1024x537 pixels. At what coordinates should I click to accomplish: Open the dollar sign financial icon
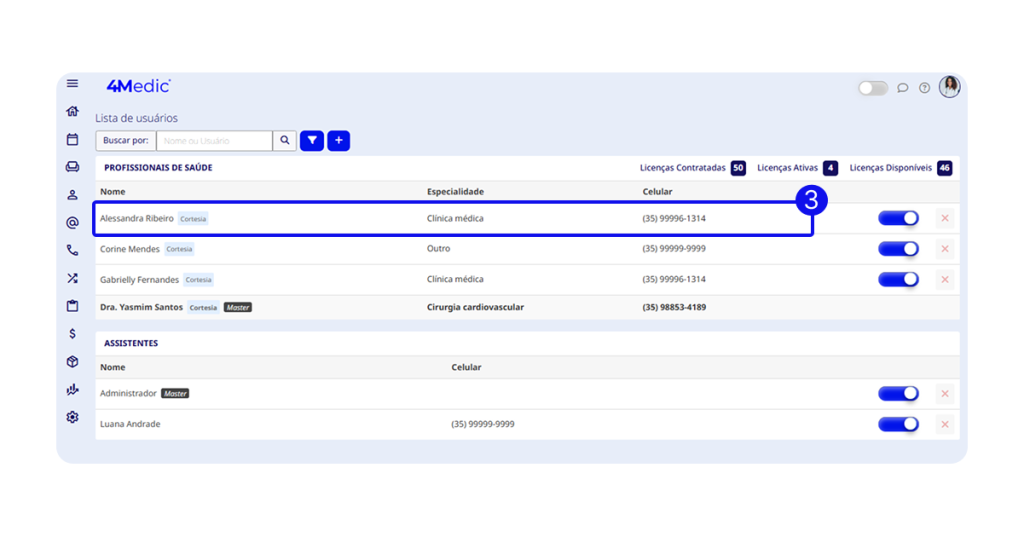(72, 334)
